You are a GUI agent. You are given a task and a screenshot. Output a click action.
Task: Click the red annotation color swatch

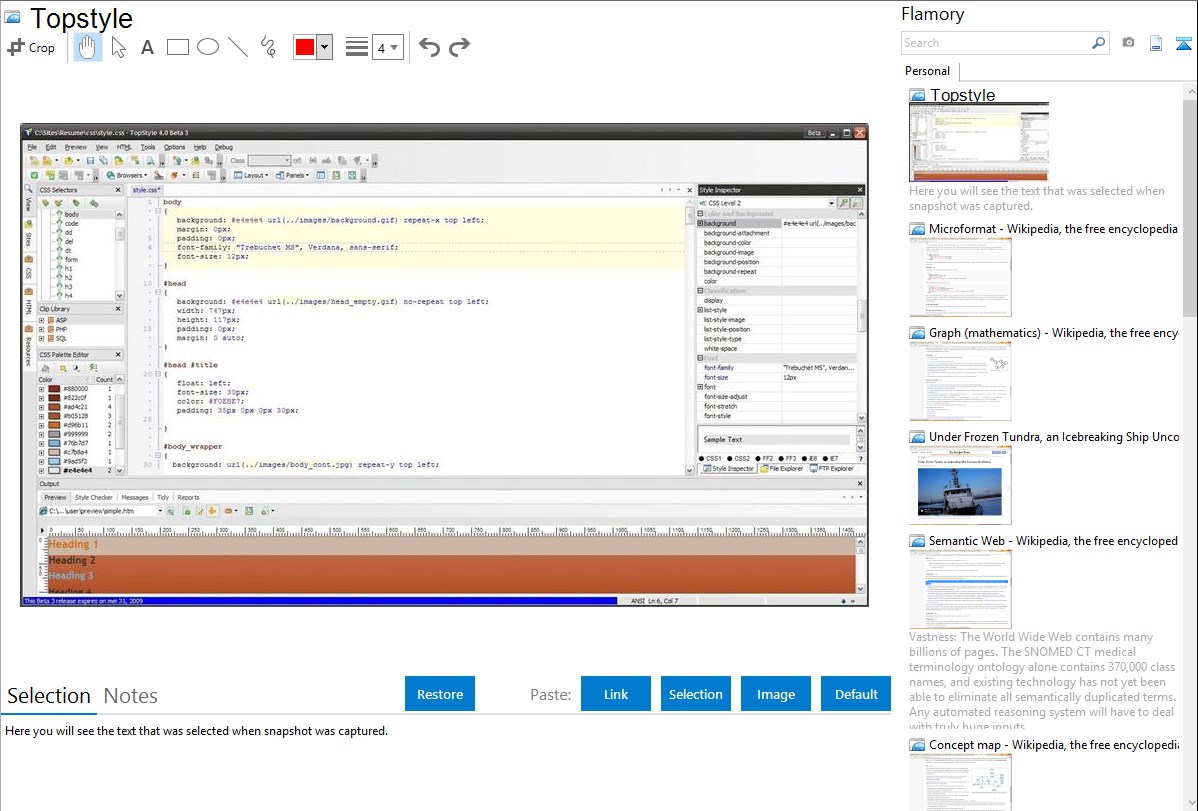[305, 47]
